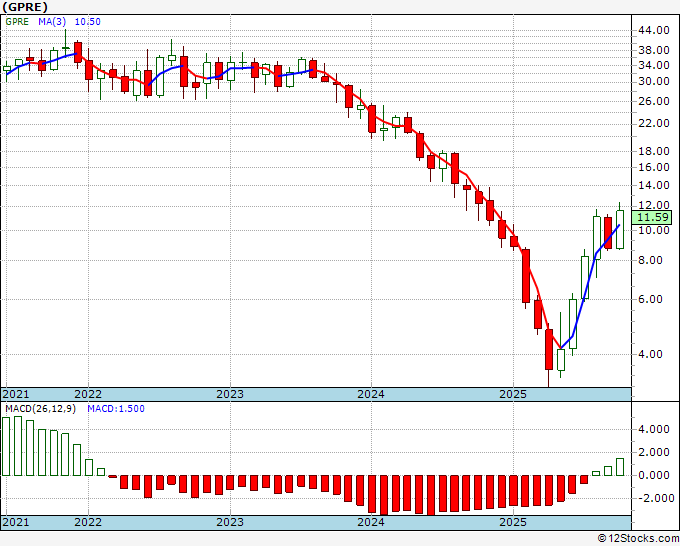Click the 22.00 price axis label
The image size is (680, 546).
pyautogui.click(x=654, y=124)
